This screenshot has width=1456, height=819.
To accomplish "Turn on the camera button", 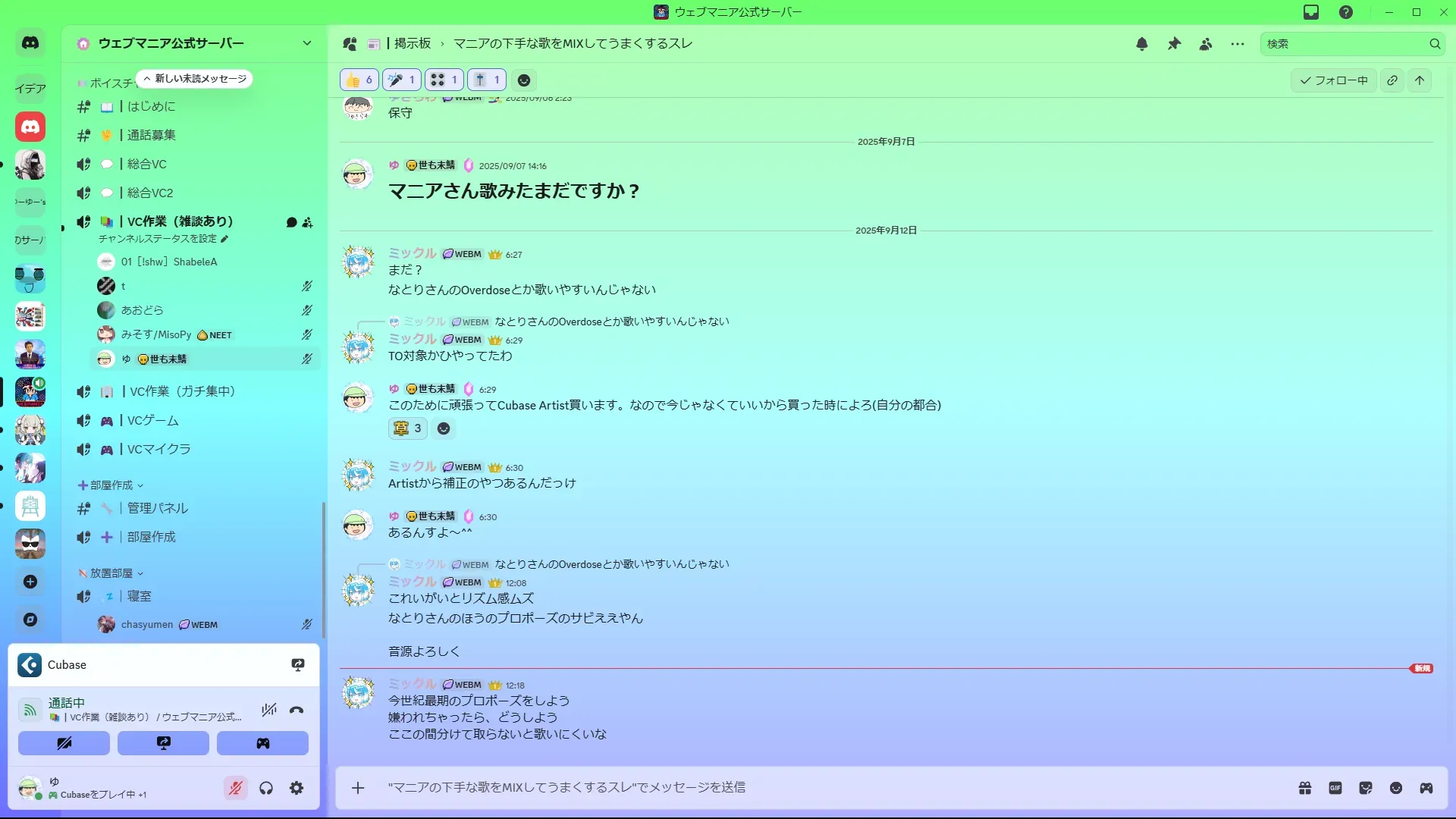I will [64, 743].
